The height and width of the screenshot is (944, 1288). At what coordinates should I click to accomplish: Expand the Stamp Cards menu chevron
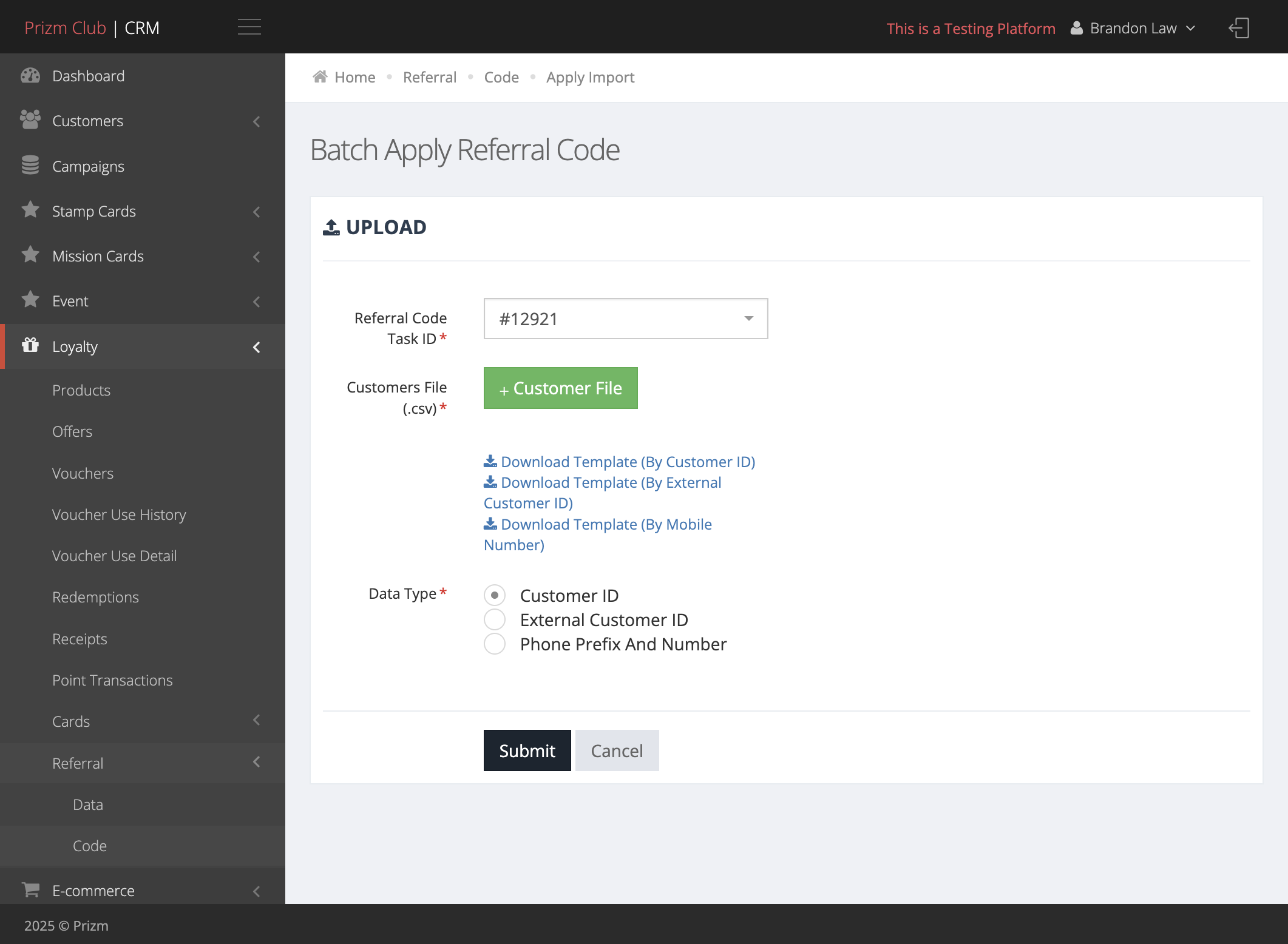(257, 212)
